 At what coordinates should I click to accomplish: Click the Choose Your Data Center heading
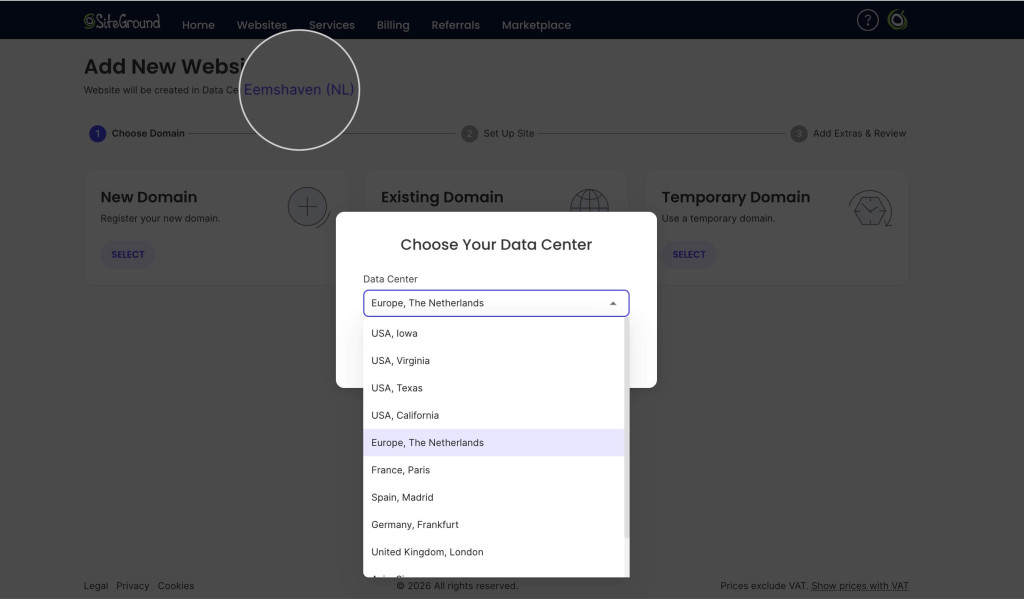coord(496,244)
